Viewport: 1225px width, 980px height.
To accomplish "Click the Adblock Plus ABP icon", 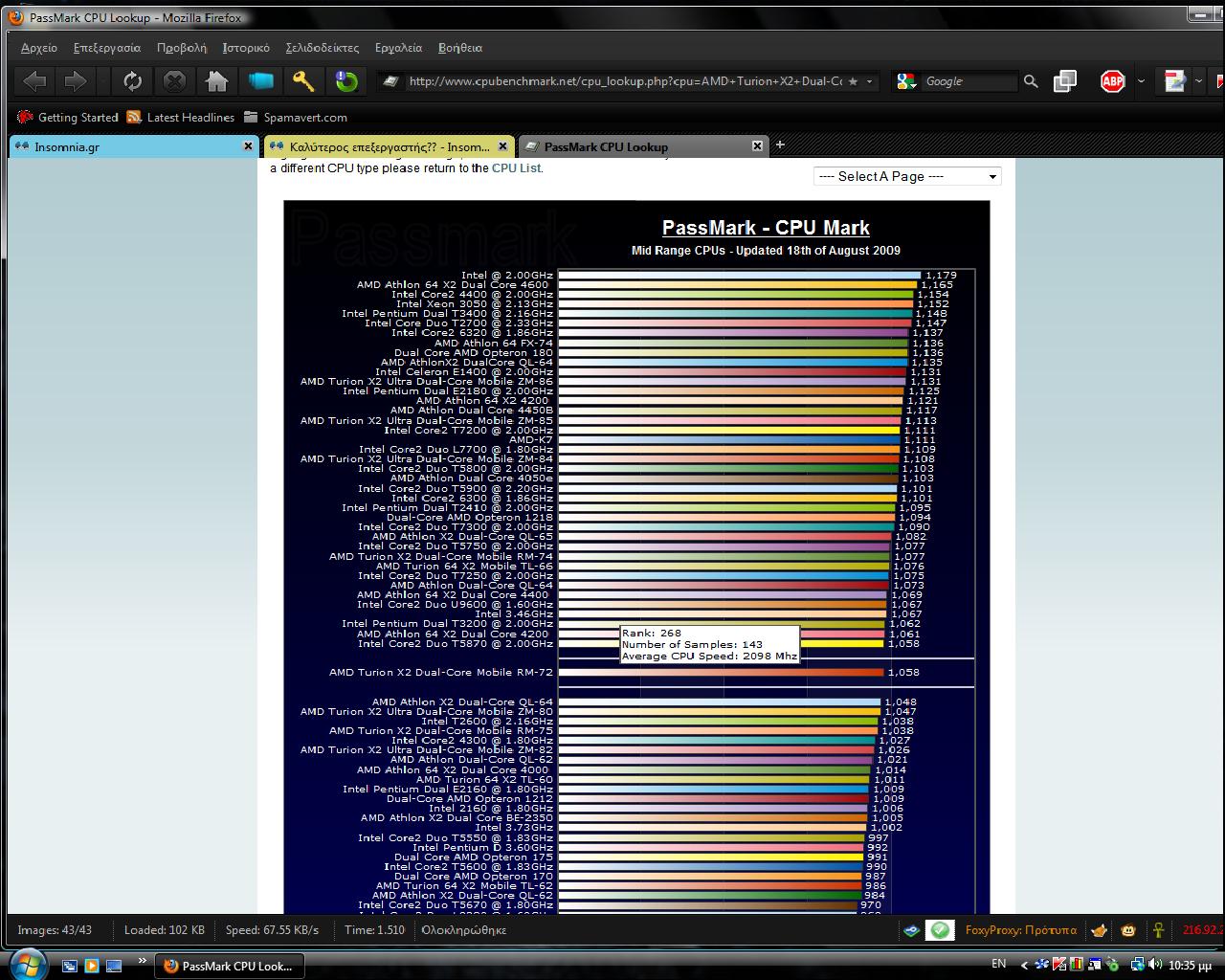I will [x=1112, y=82].
